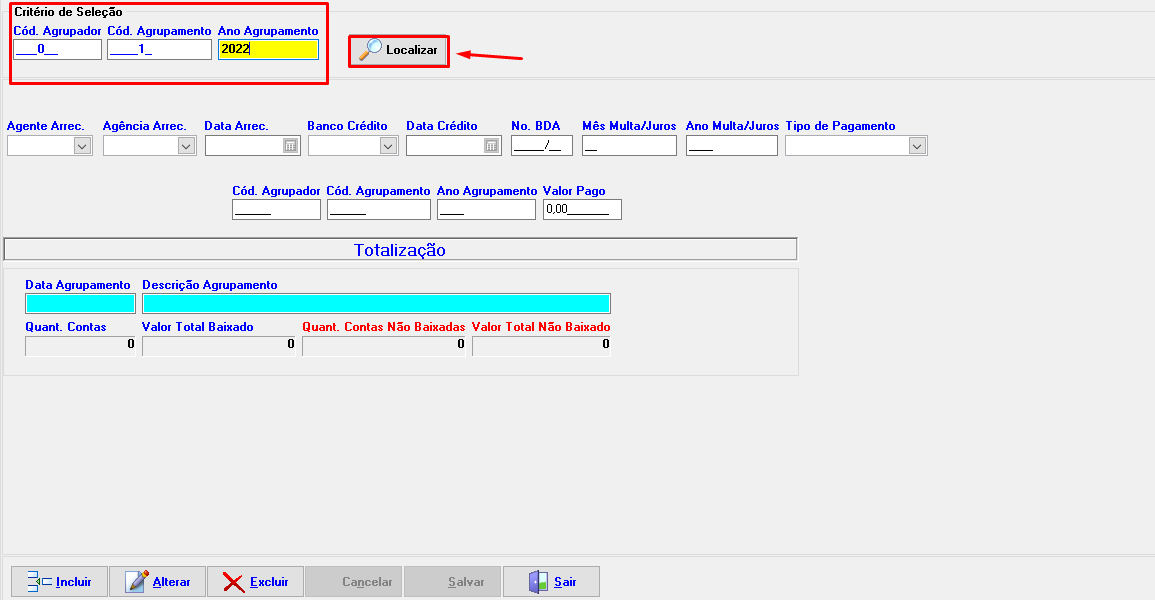Click the disabled Salvar button

point(451,581)
